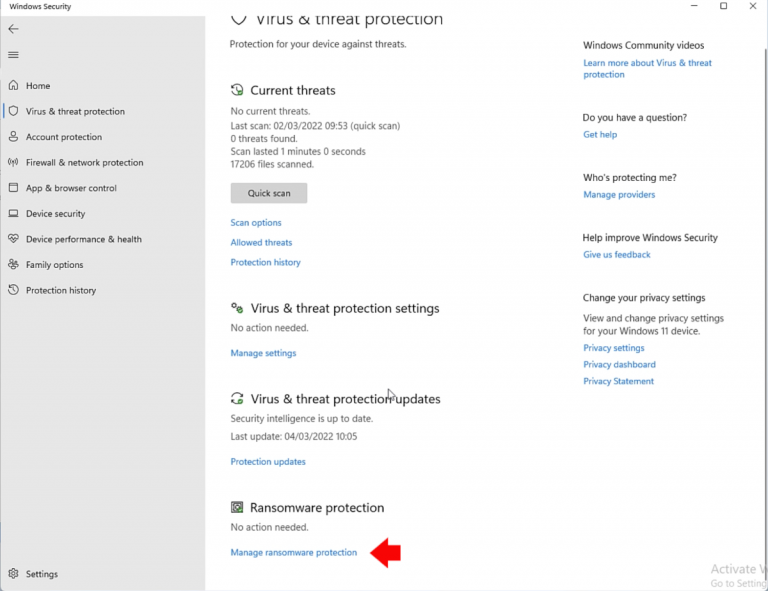Check Protection updates link
This screenshot has height=591, width=768.
[x=268, y=462]
